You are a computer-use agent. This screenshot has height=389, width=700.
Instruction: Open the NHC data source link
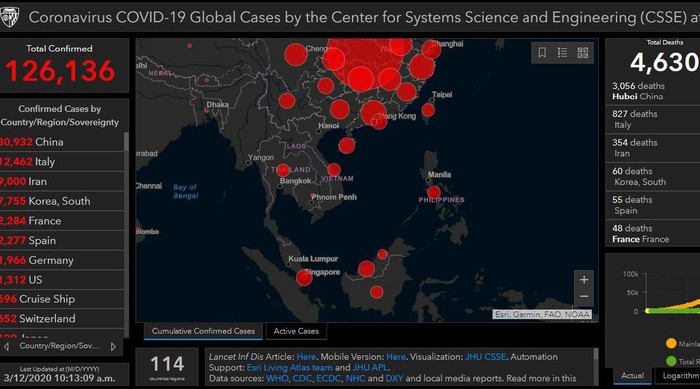355,378
